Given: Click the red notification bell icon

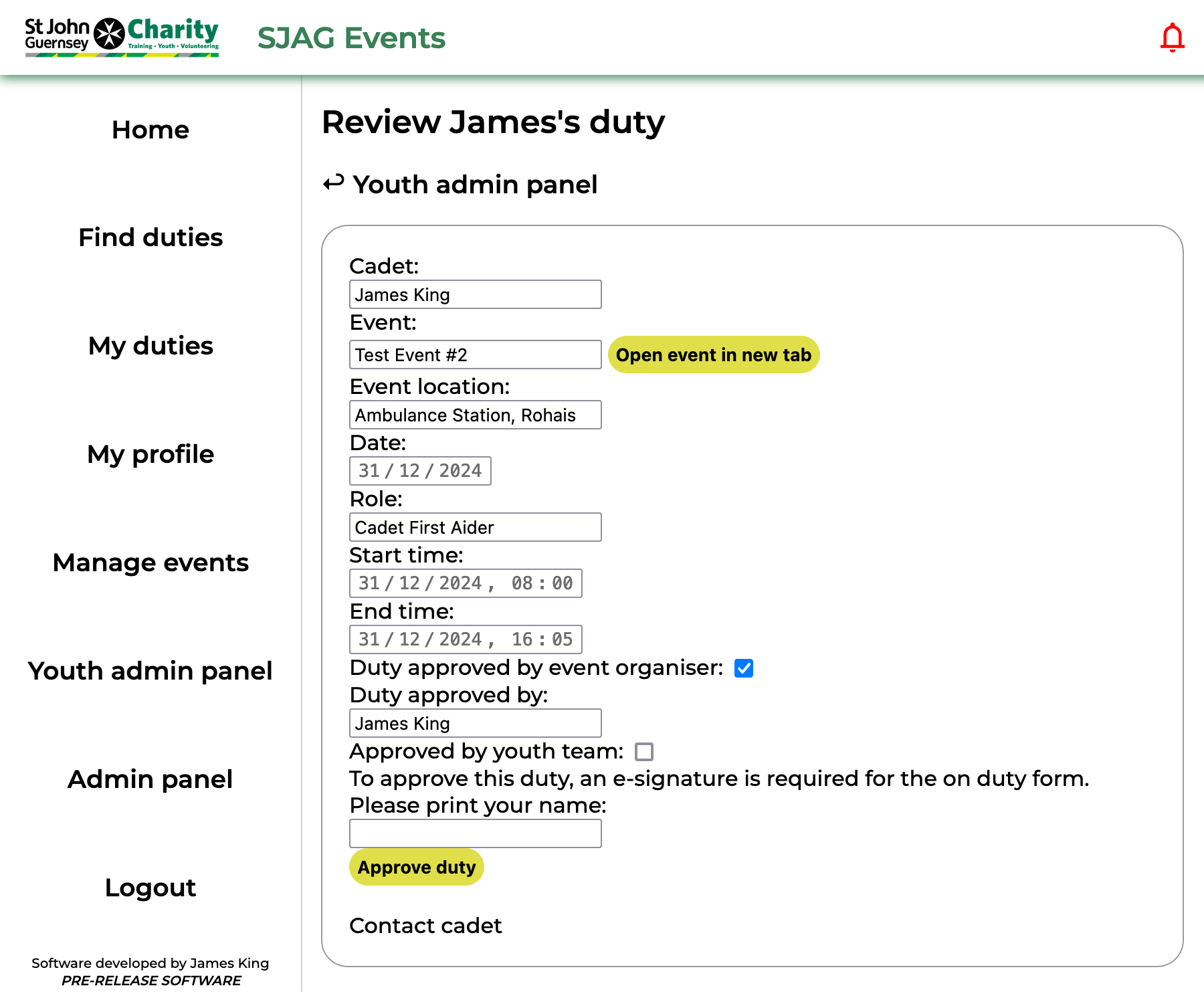Looking at the screenshot, I should pos(1172,37).
